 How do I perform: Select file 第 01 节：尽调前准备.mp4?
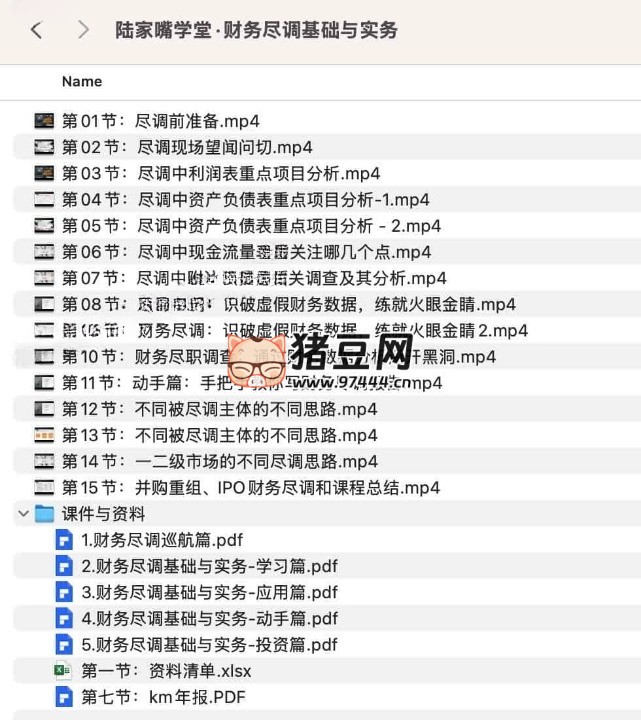pos(161,121)
